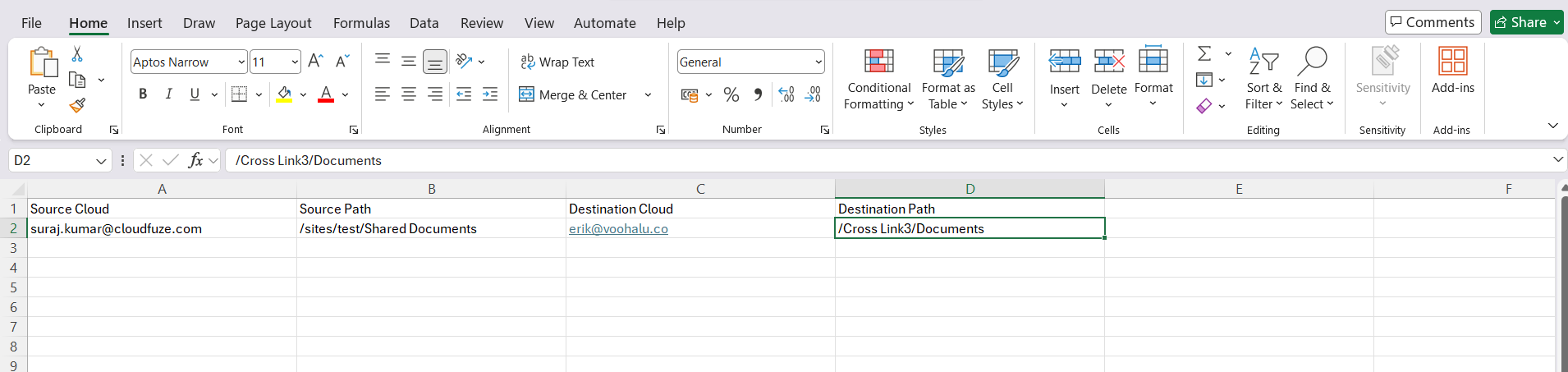Apply Accounting number format icon
Screen dimensions: 1568x372
pos(690,95)
